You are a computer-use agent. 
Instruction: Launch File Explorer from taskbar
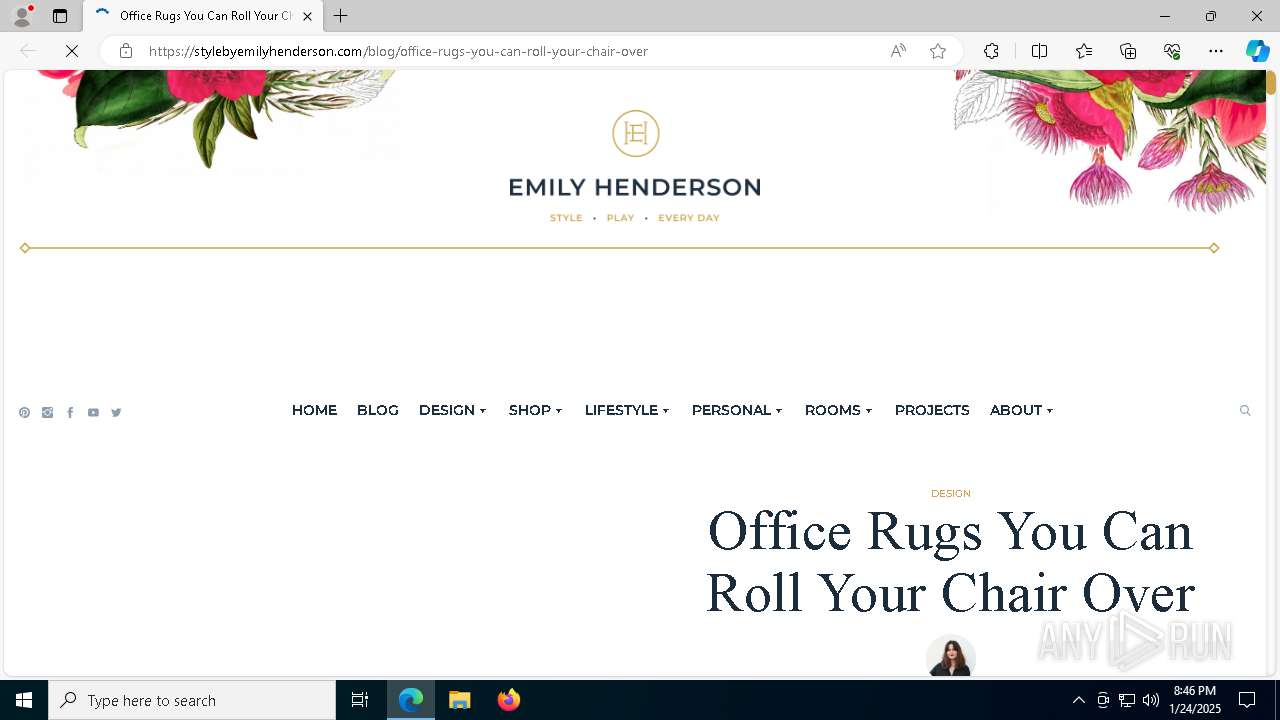(x=460, y=700)
